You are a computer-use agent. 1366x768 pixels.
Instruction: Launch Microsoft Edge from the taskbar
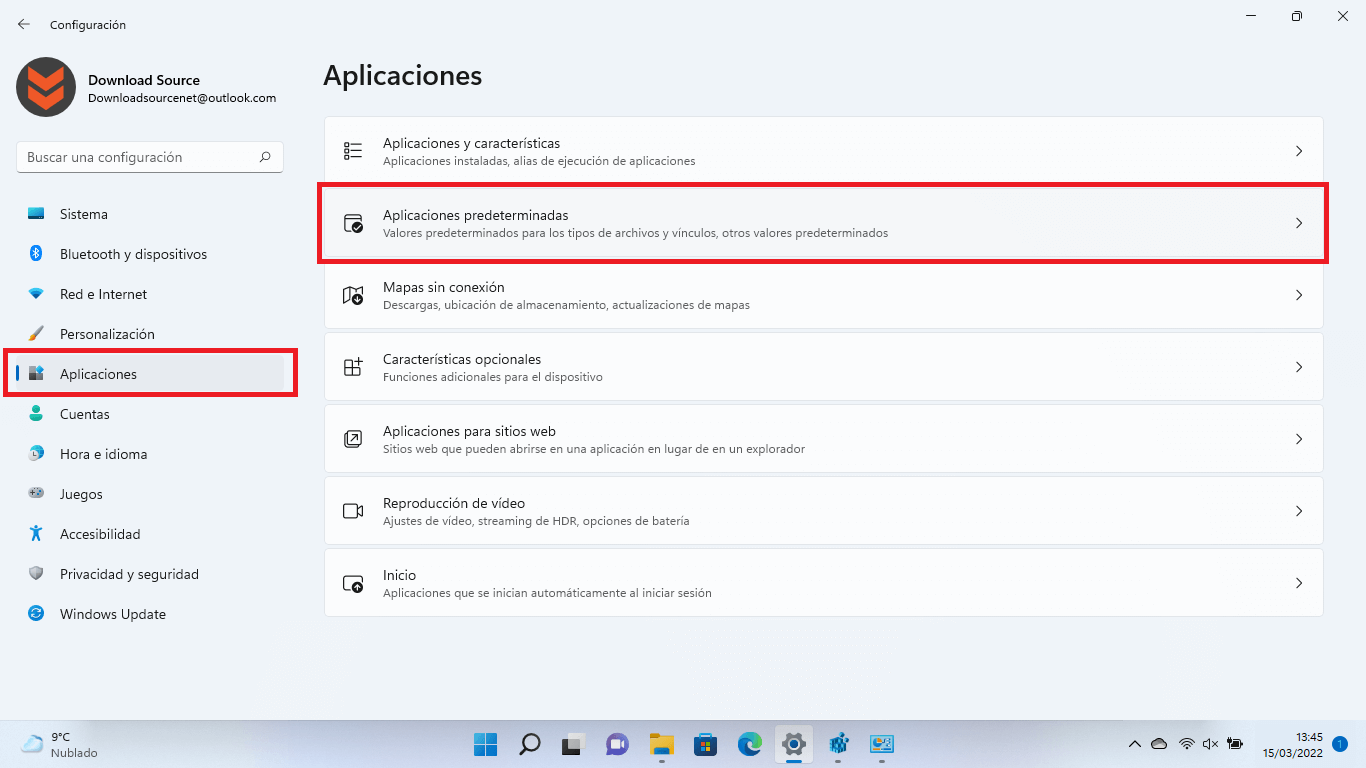tap(749, 744)
